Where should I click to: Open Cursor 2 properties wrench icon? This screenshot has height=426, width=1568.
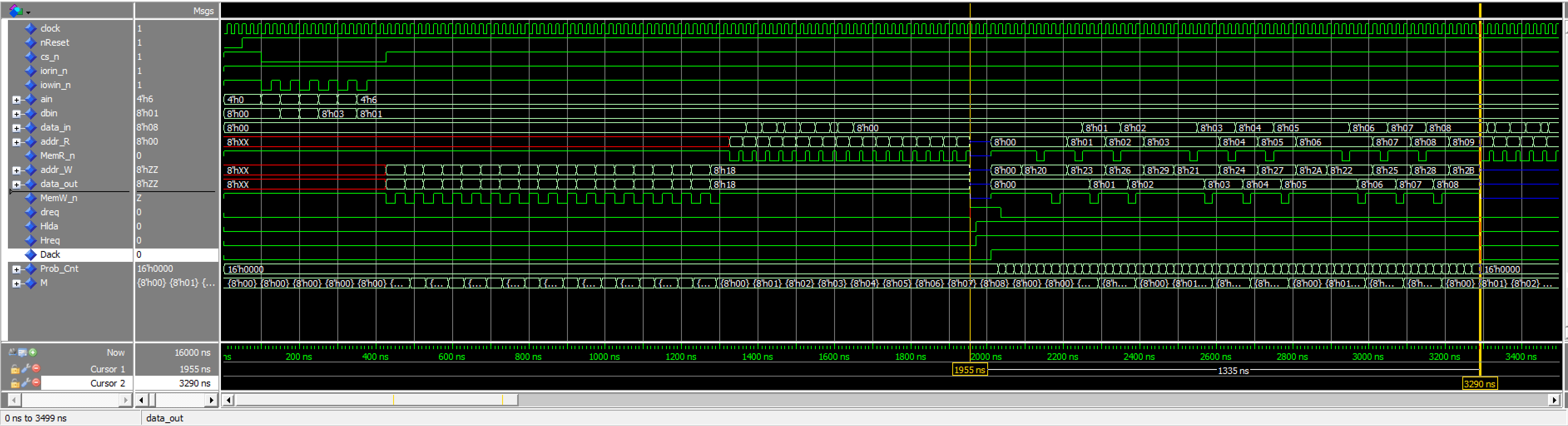point(25,382)
